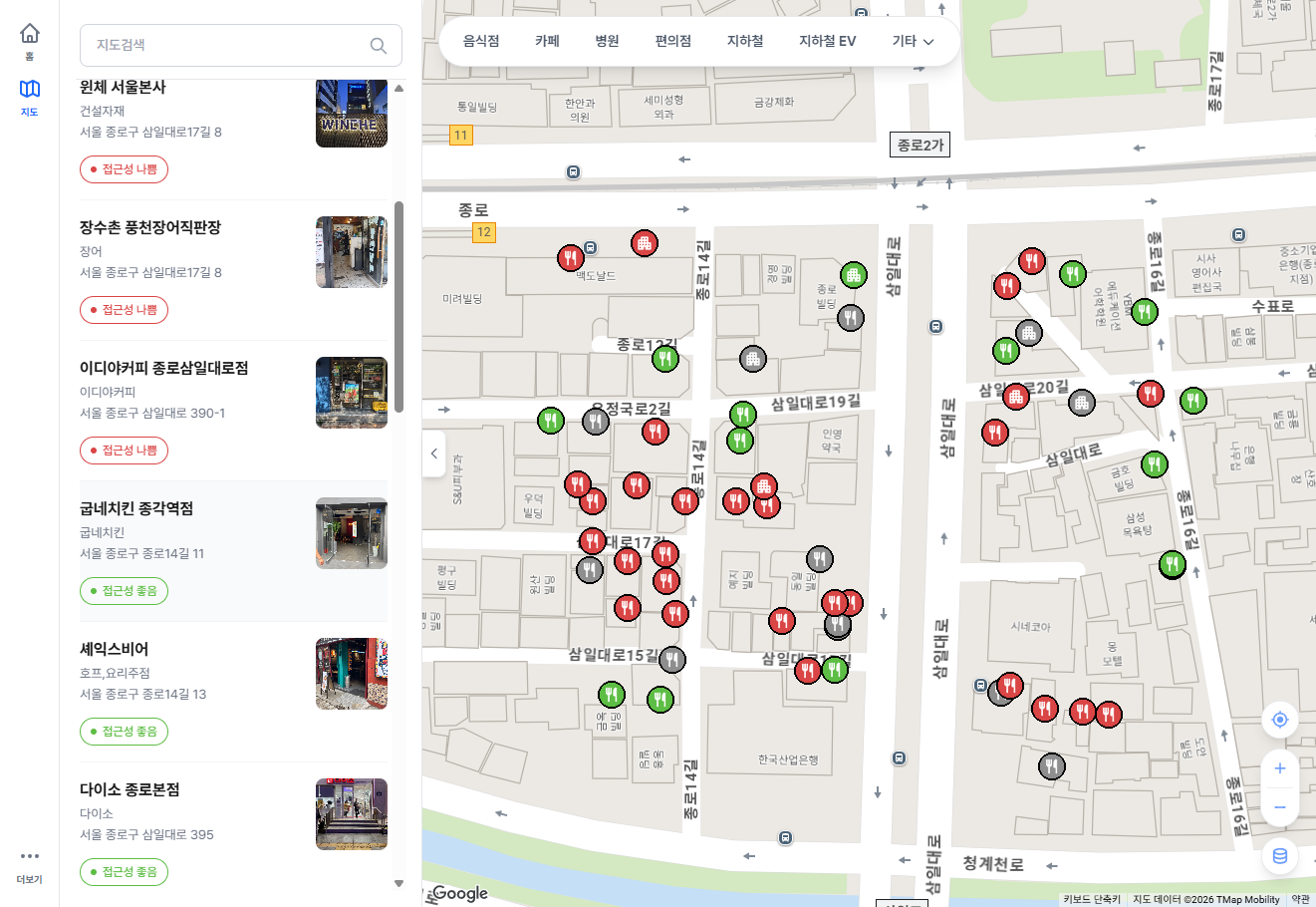
Task: View thumbnail photo of 이디야커피 종로삼일대로점
Action: (352, 393)
